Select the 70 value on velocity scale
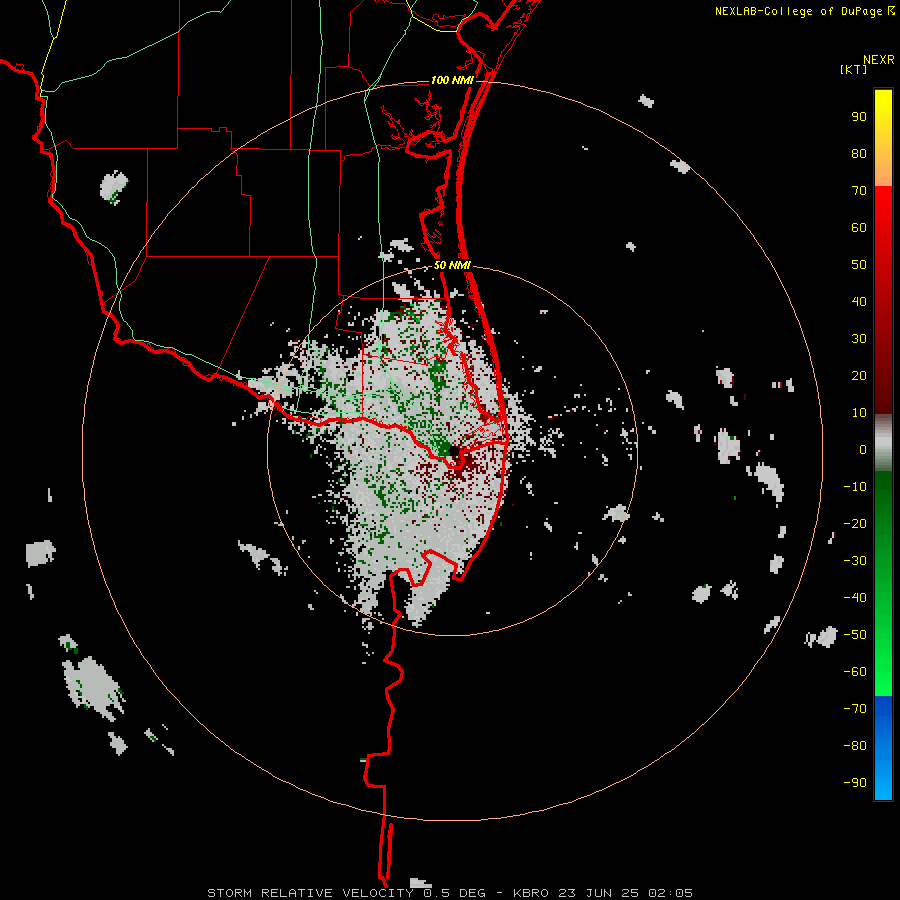900x900 pixels. [x=859, y=191]
